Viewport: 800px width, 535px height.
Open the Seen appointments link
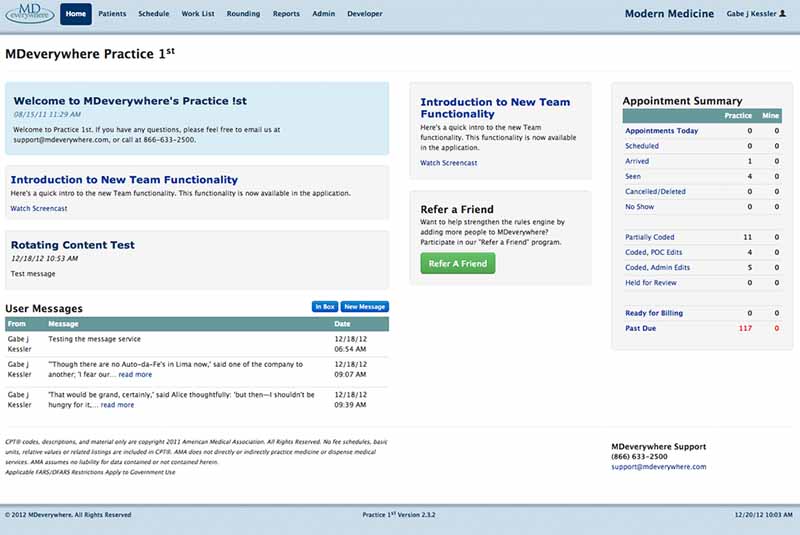(x=633, y=176)
